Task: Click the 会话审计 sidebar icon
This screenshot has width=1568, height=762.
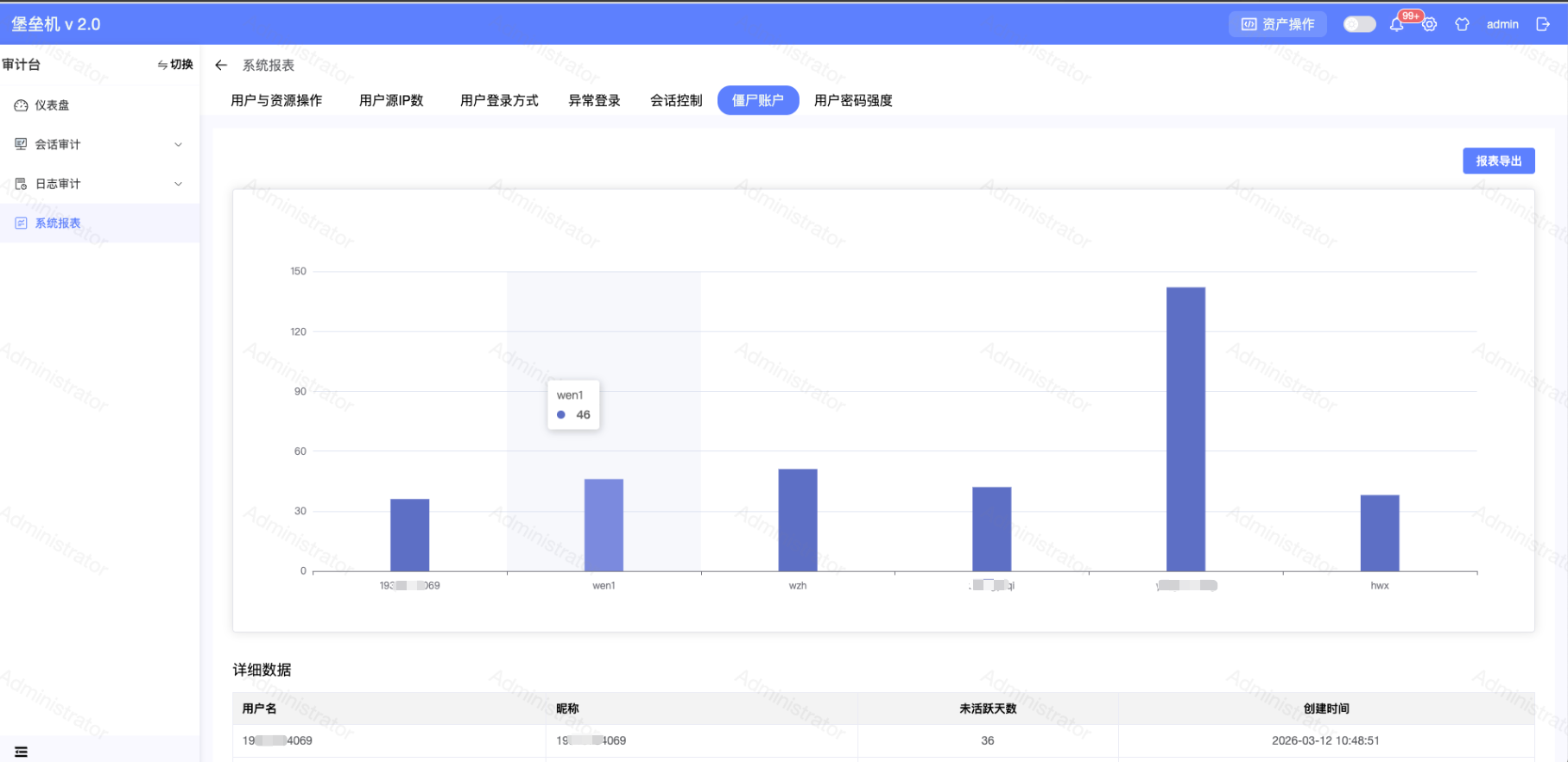Action: (21, 144)
